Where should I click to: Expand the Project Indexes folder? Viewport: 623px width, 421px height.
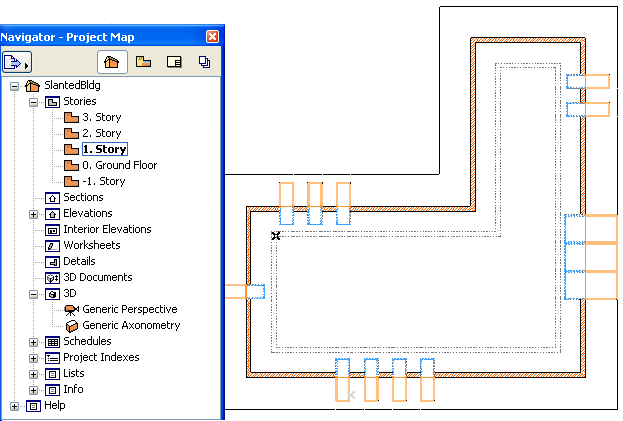33,358
